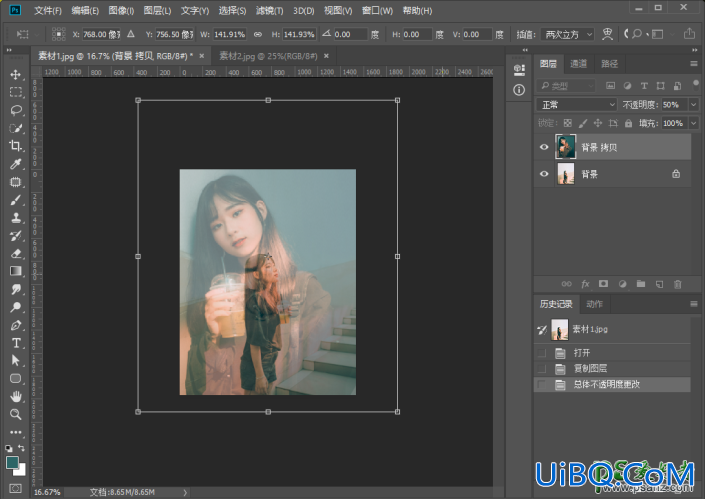
Task: Toggle warp mode icon in options bar
Action: pyautogui.click(x=607, y=34)
